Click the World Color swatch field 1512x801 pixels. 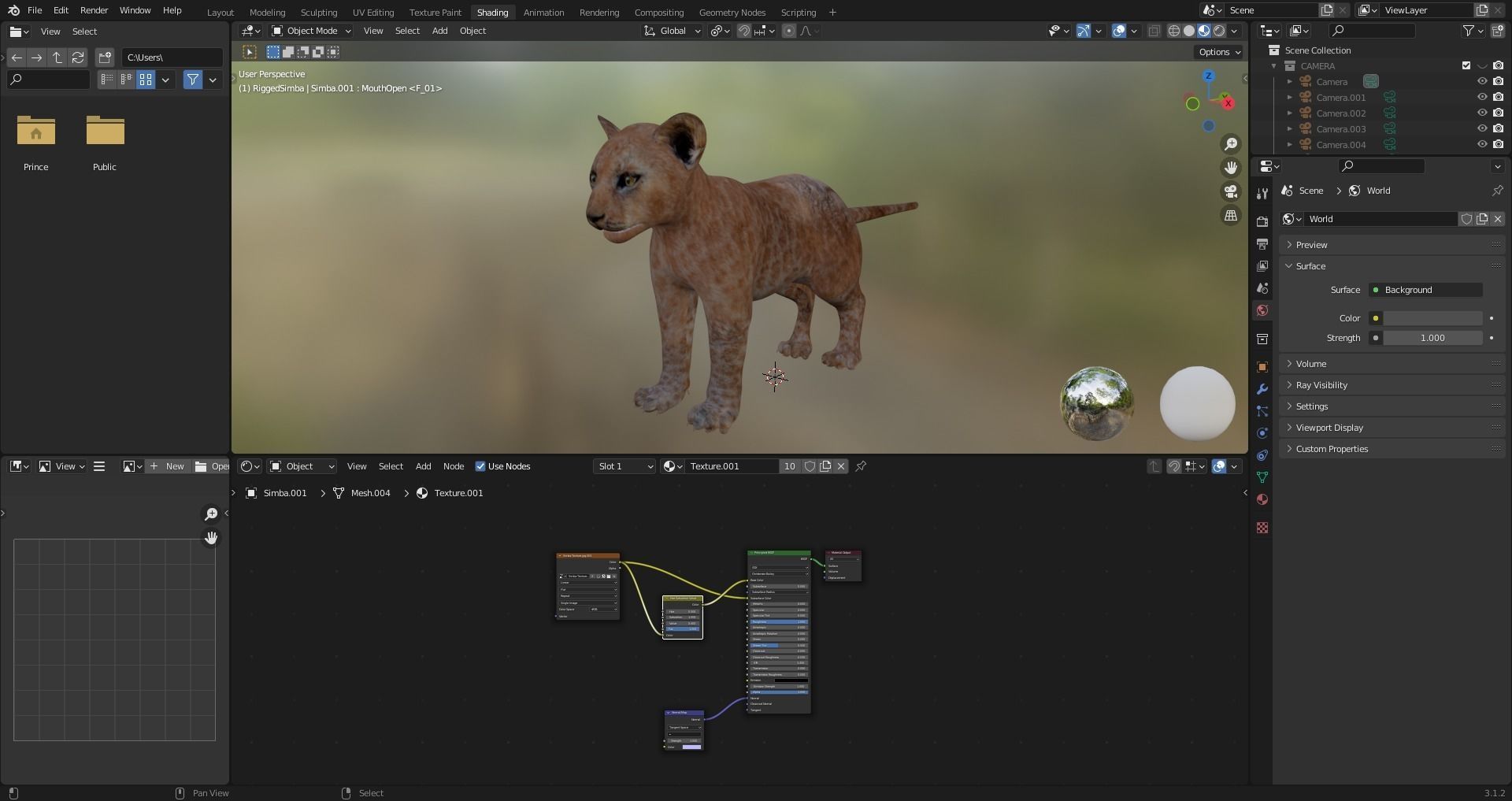click(1433, 318)
